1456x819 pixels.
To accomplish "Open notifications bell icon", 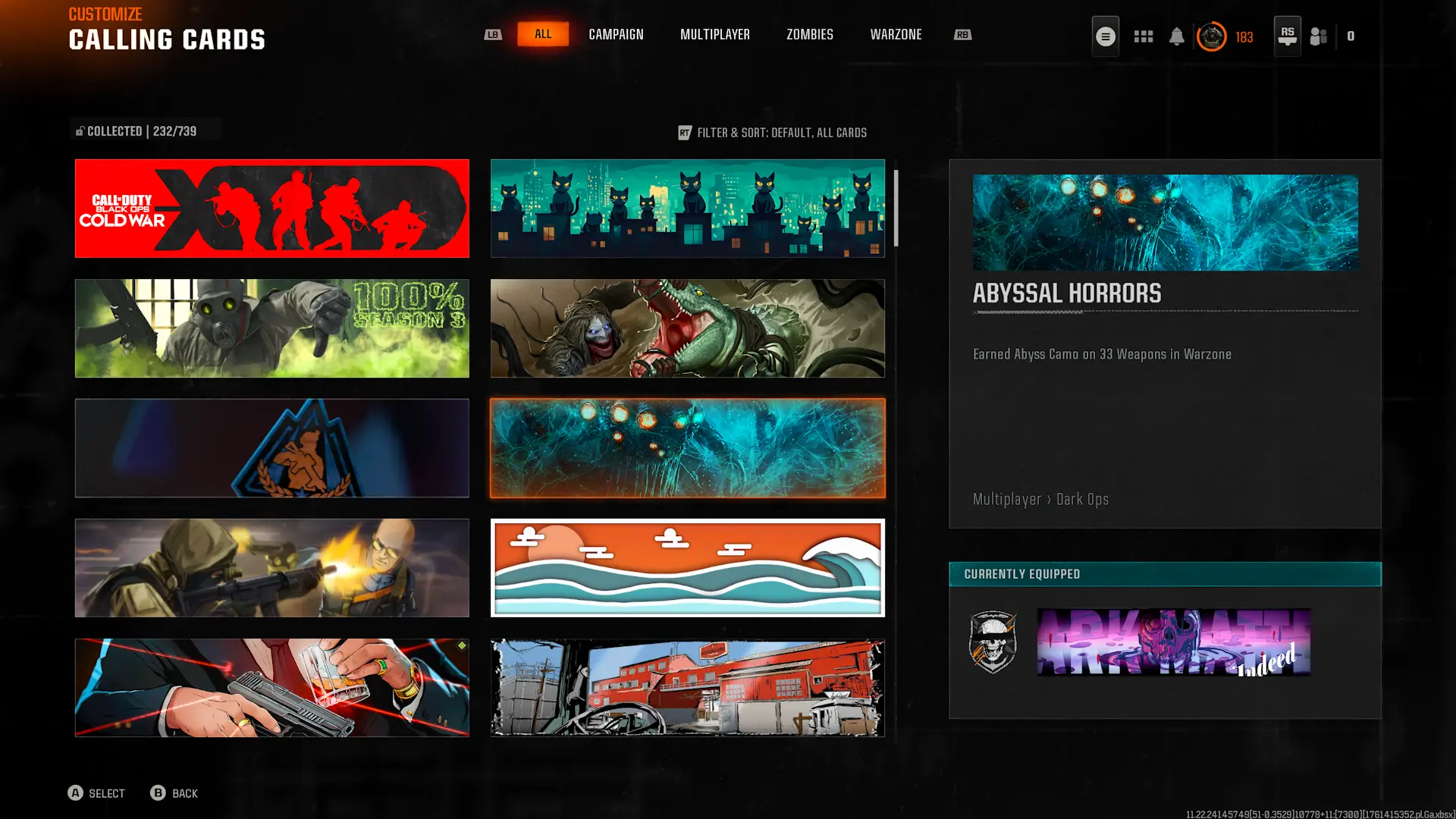I will tap(1176, 36).
